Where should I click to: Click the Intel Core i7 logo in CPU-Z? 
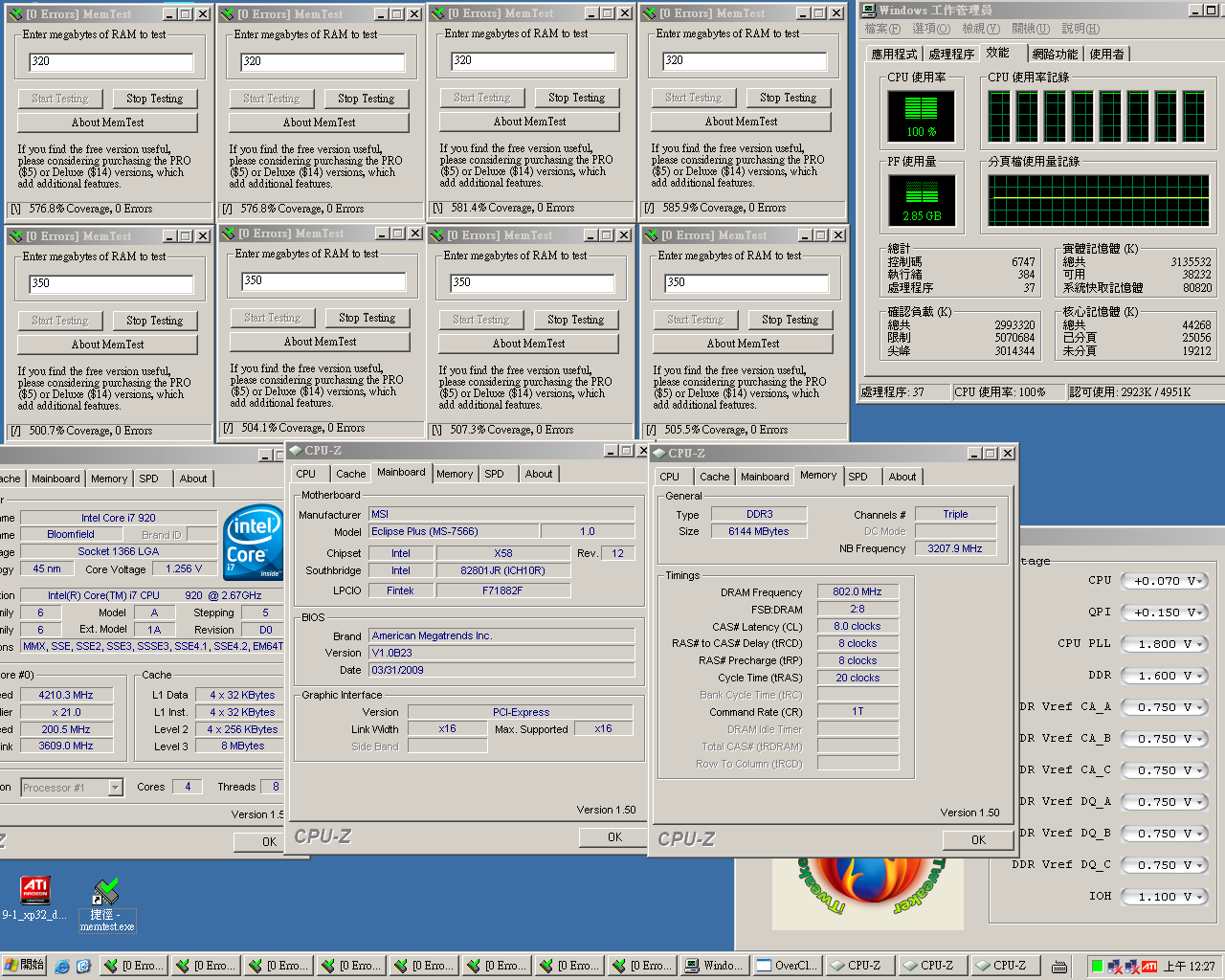253,545
